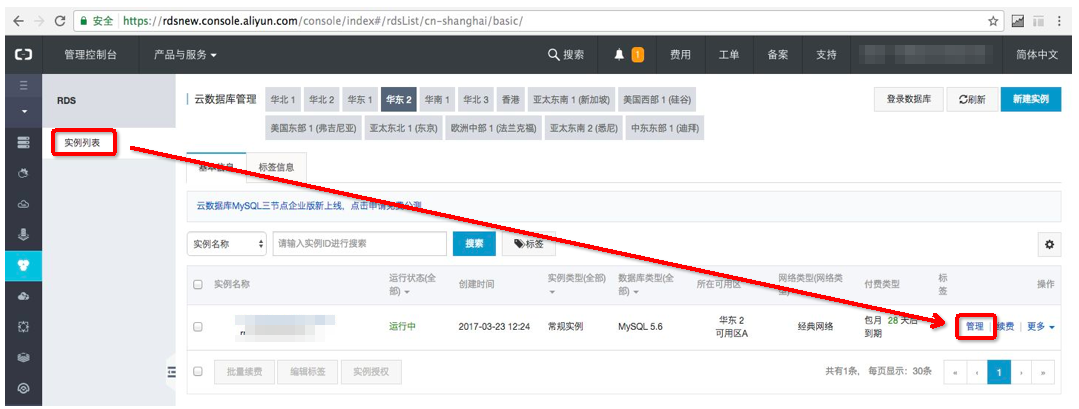Open the 工单 menu in top bar

point(729,55)
